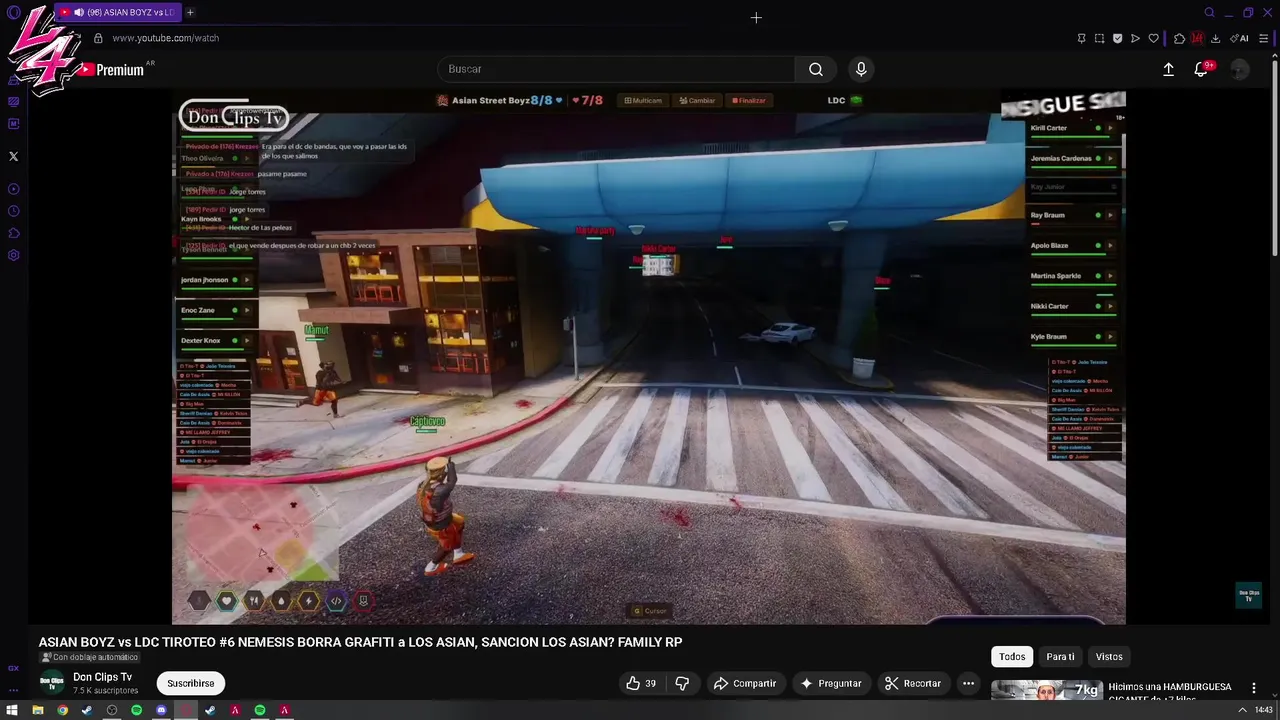Viewport: 1280px width, 720px height.
Task: Click the Preguntar ask button
Action: pos(831,683)
